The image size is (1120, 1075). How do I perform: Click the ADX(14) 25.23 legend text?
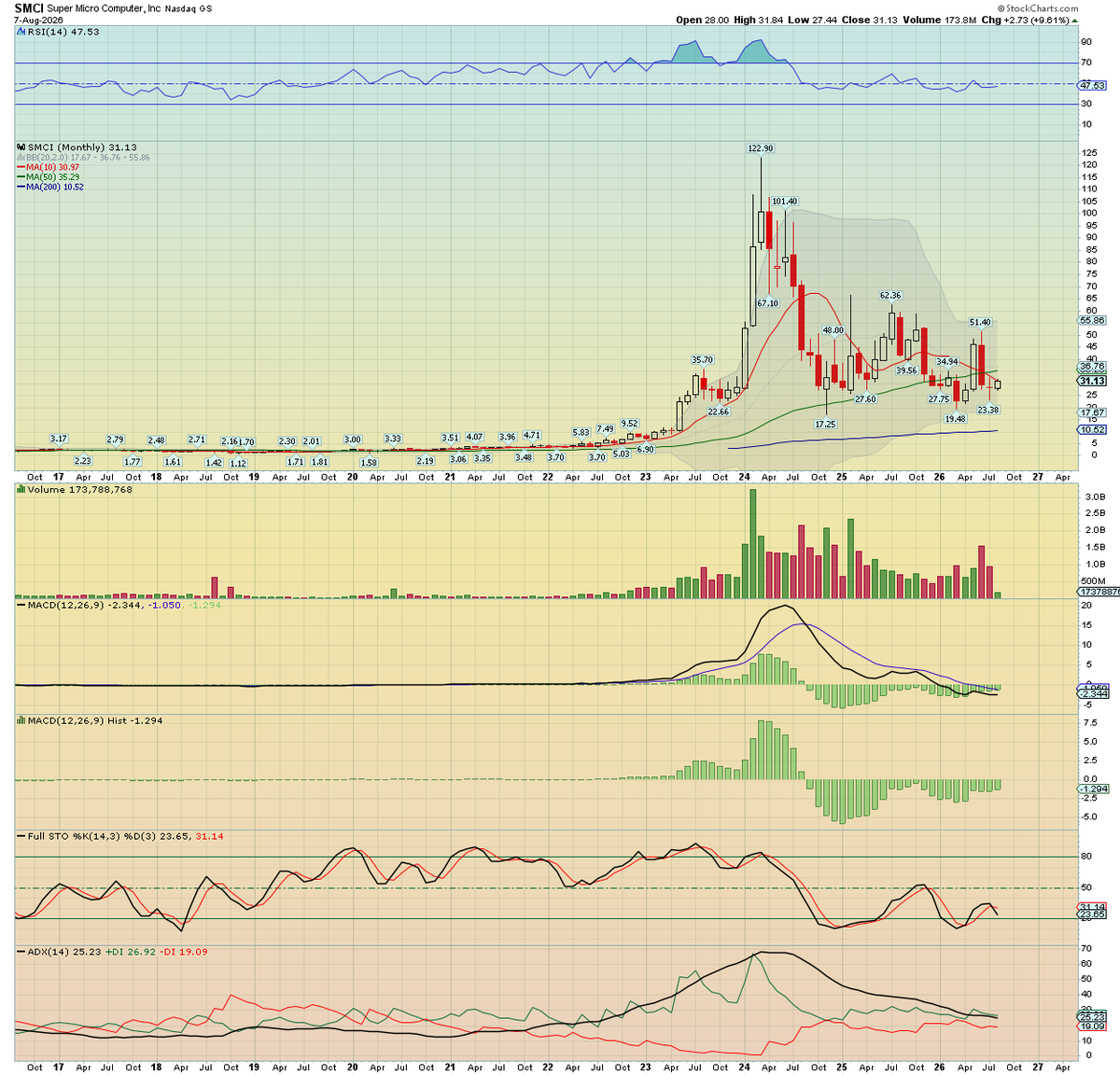pos(64,952)
